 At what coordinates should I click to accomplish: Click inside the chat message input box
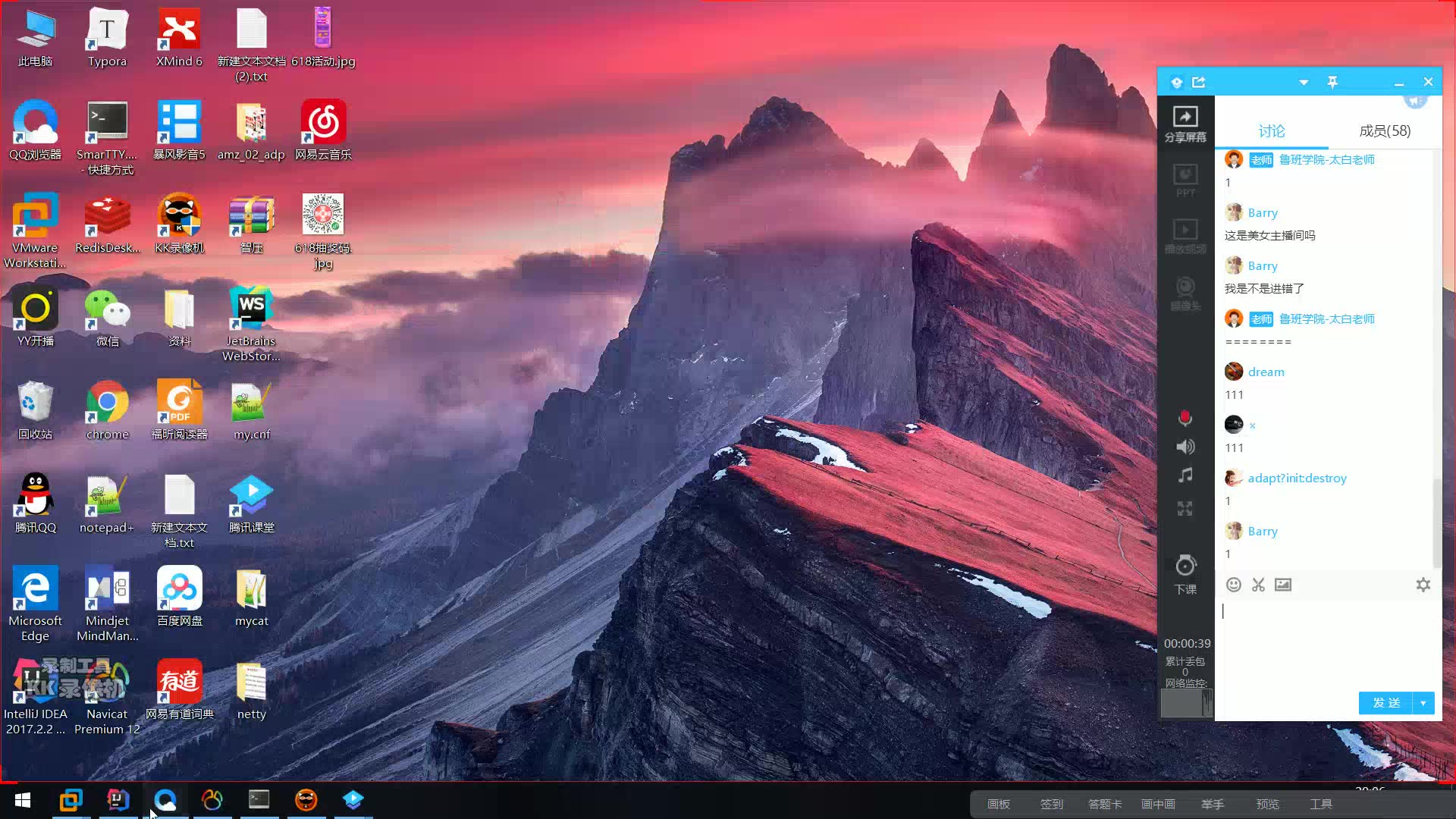[x=1327, y=645]
